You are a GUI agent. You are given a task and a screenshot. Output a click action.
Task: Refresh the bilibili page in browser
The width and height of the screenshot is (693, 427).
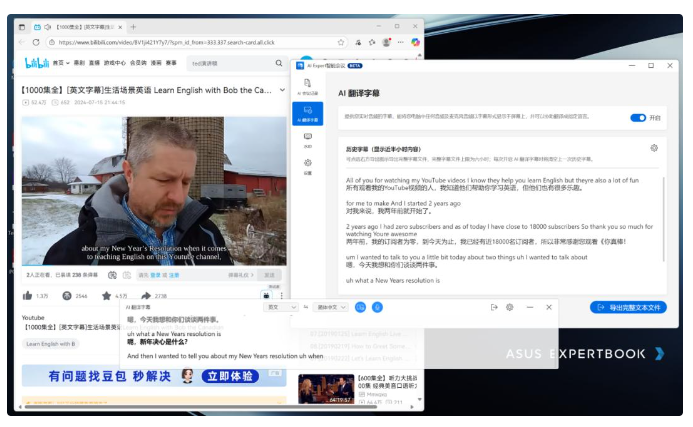pyautogui.click(x=36, y=42)
